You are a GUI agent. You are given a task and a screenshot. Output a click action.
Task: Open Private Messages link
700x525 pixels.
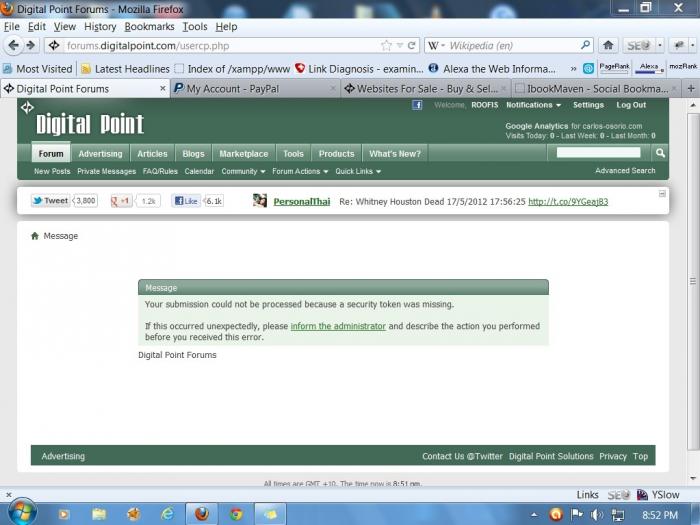(x=106, y=171)
